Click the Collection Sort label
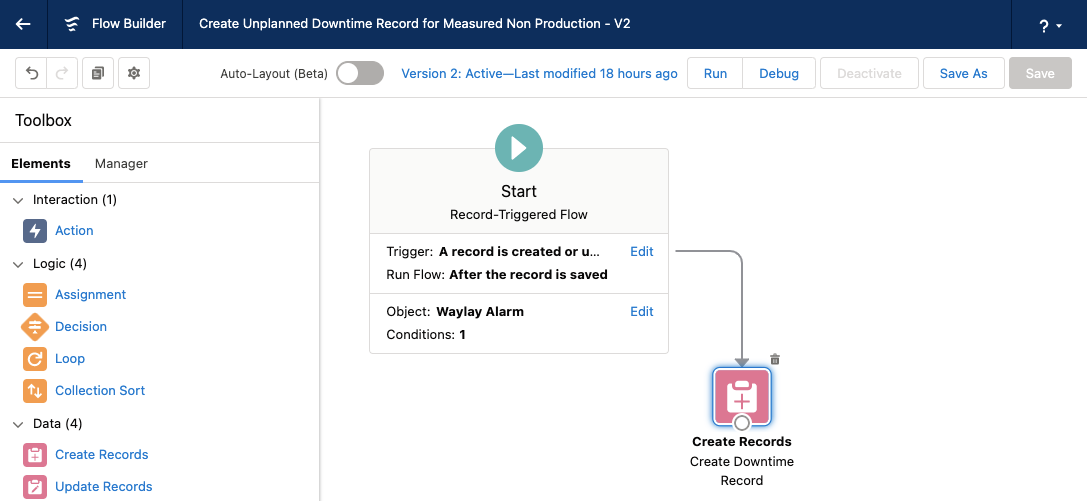The height and width of the screenshot is (501, 1087). pos(101,391)
